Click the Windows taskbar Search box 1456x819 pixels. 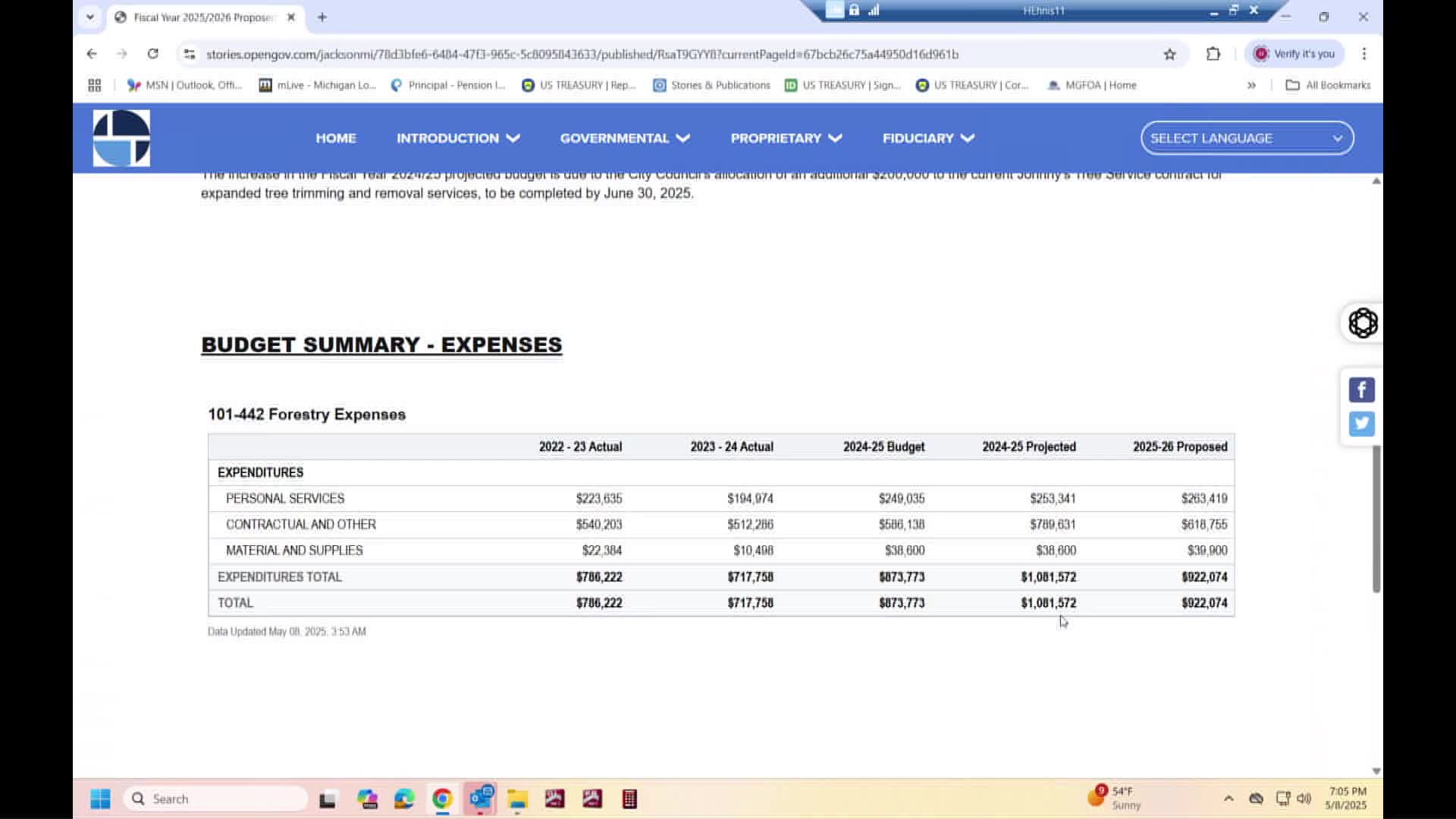pyautogui.click(x=215, y=799)
